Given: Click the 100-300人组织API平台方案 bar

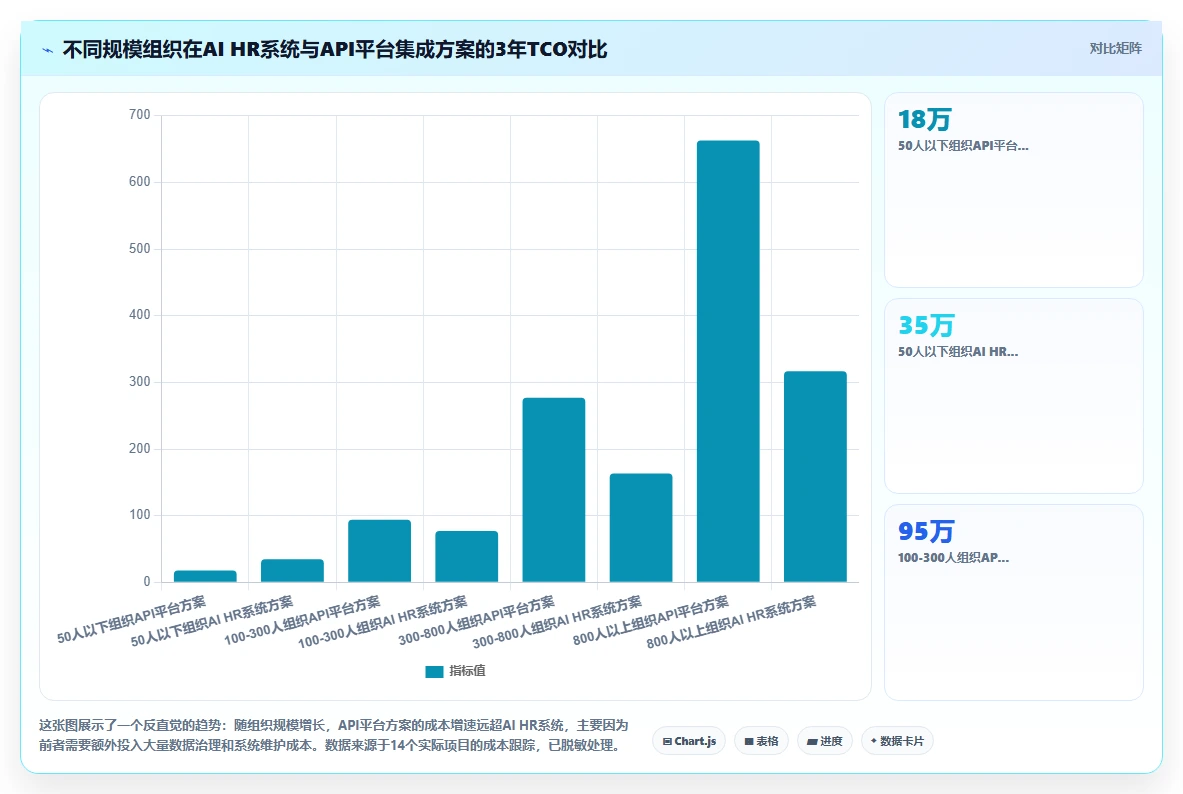Looking at the screenshot, I should click(x=379, y=551).
